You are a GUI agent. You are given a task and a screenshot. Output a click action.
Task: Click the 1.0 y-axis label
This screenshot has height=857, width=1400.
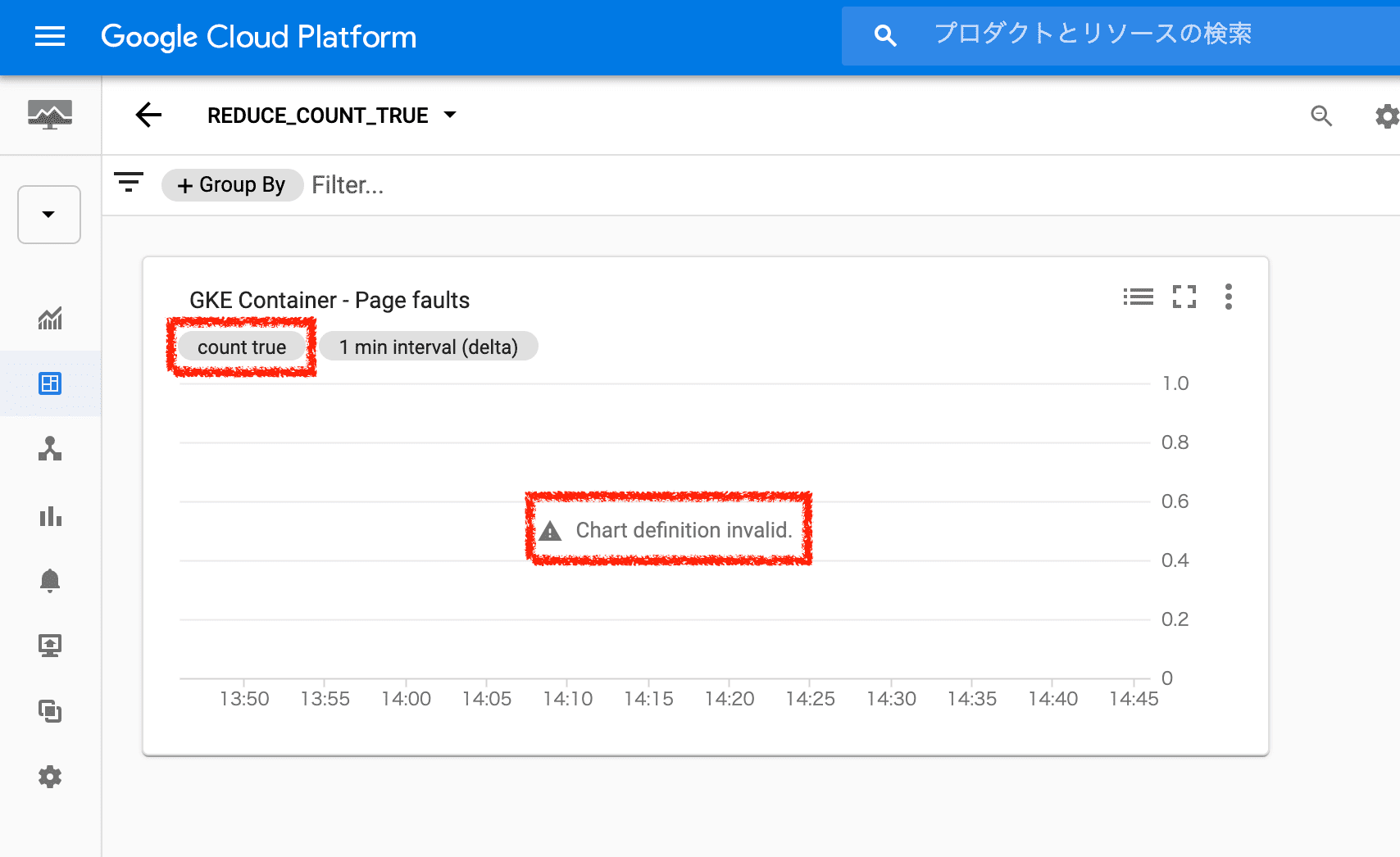click(1175, 383)
